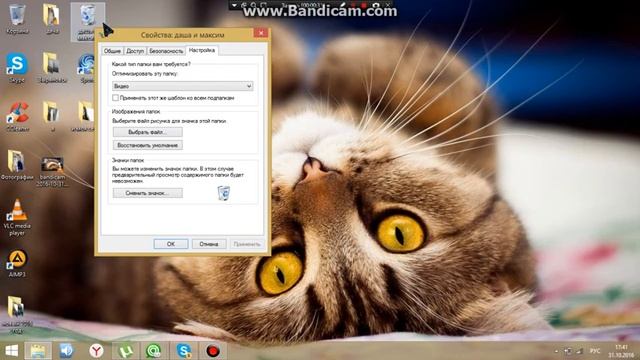Enable apply template to all subfolders checkbox

[116, 98]
